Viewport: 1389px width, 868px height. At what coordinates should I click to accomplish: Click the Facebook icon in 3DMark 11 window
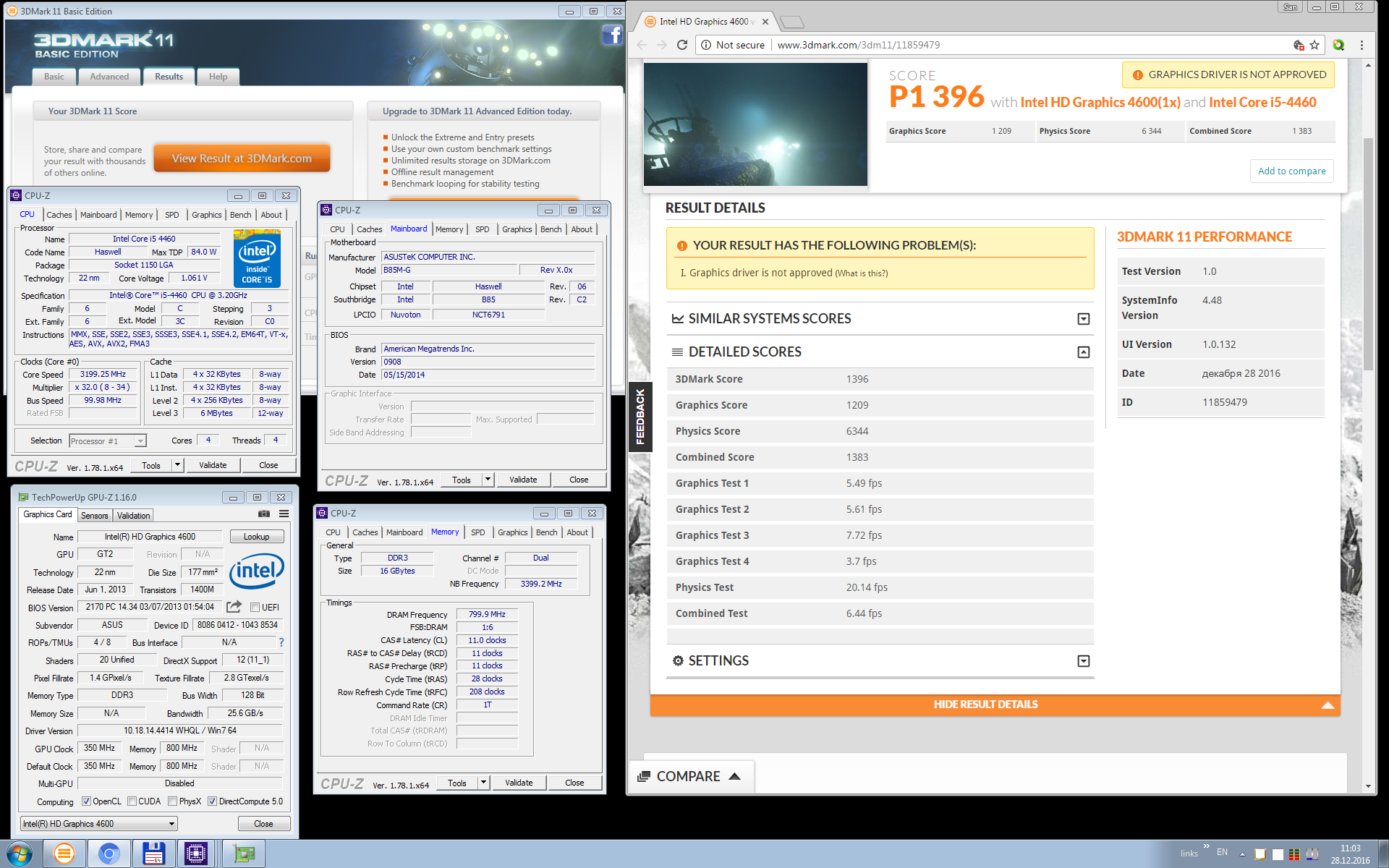coord(612,34)
